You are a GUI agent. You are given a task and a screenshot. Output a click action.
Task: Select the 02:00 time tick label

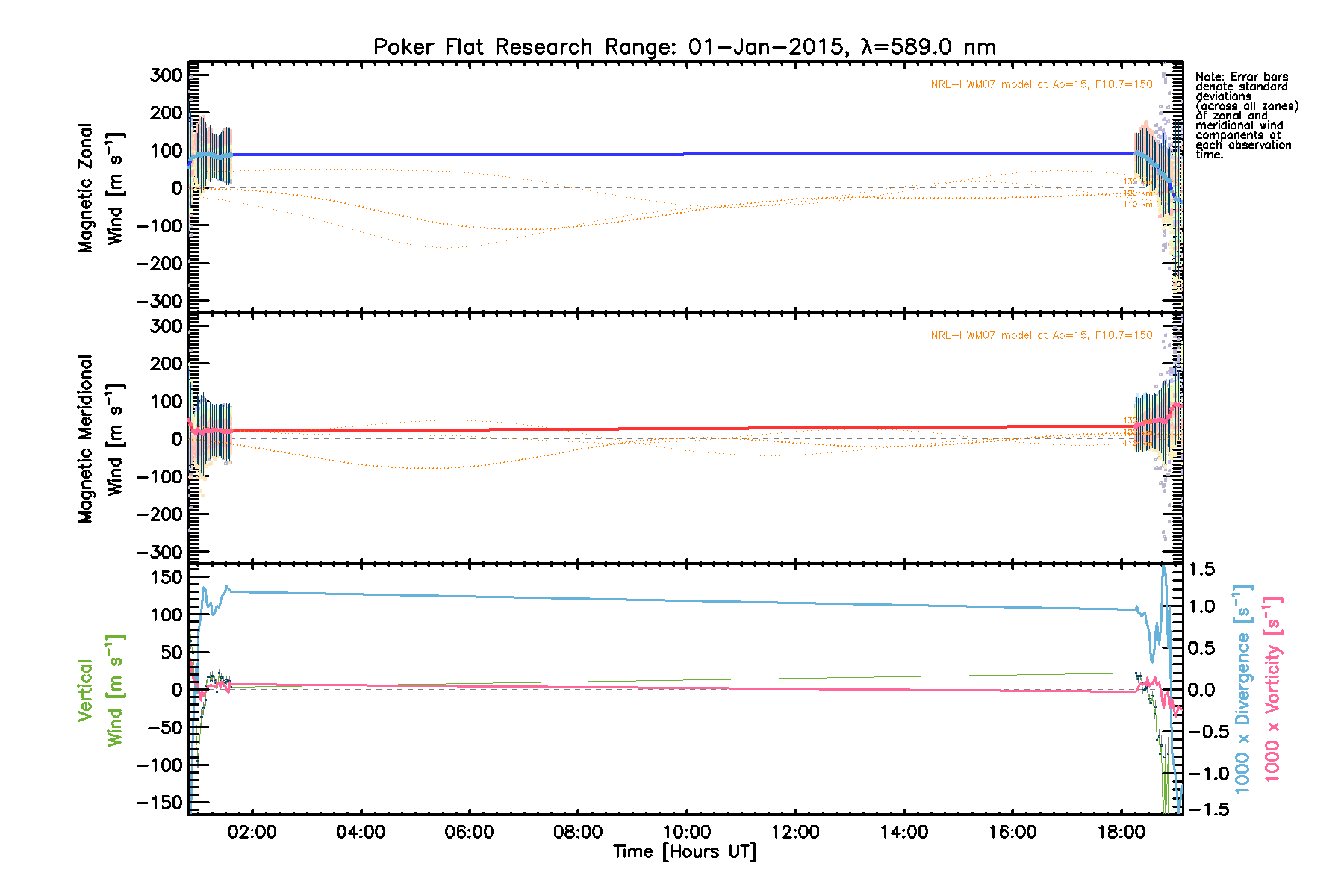point(252,833)
